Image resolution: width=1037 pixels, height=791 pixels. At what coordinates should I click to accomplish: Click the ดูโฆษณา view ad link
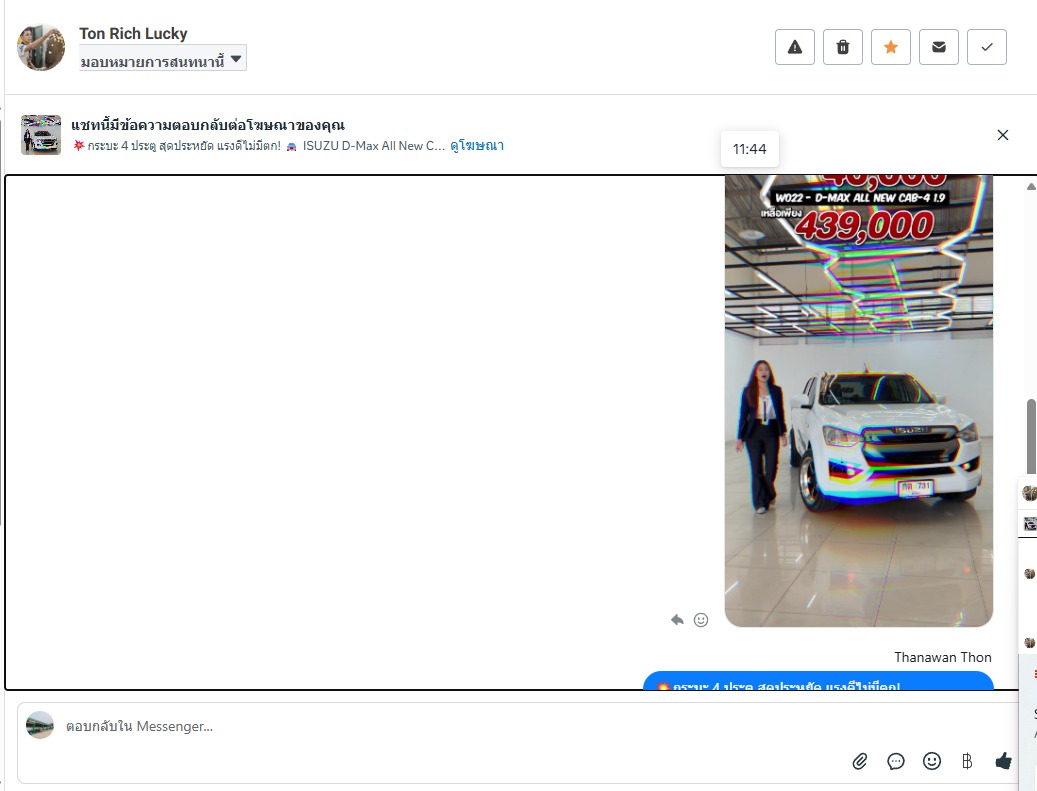[x=477, y=146]
